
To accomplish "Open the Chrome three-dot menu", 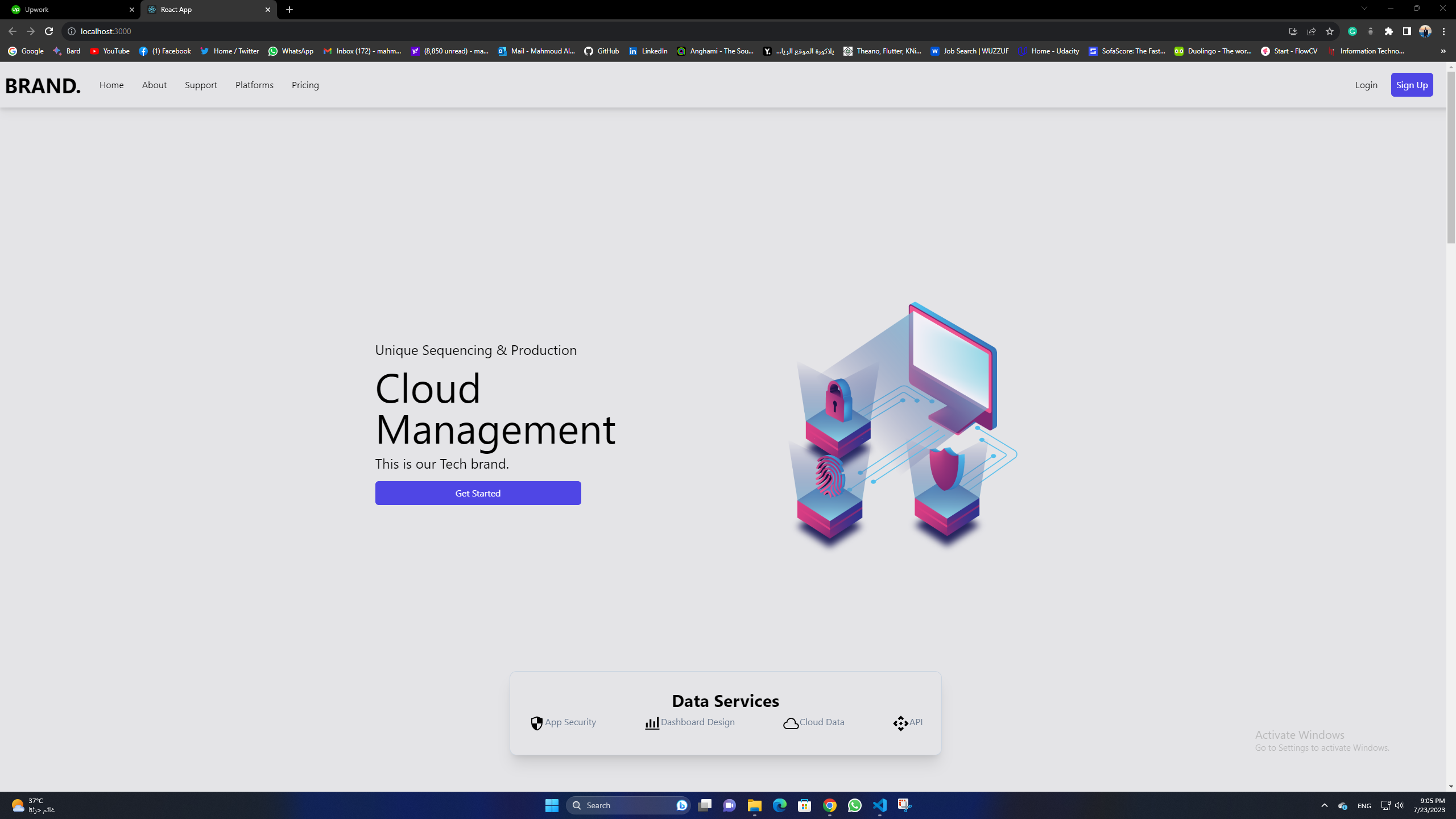I will (1443, 31).
